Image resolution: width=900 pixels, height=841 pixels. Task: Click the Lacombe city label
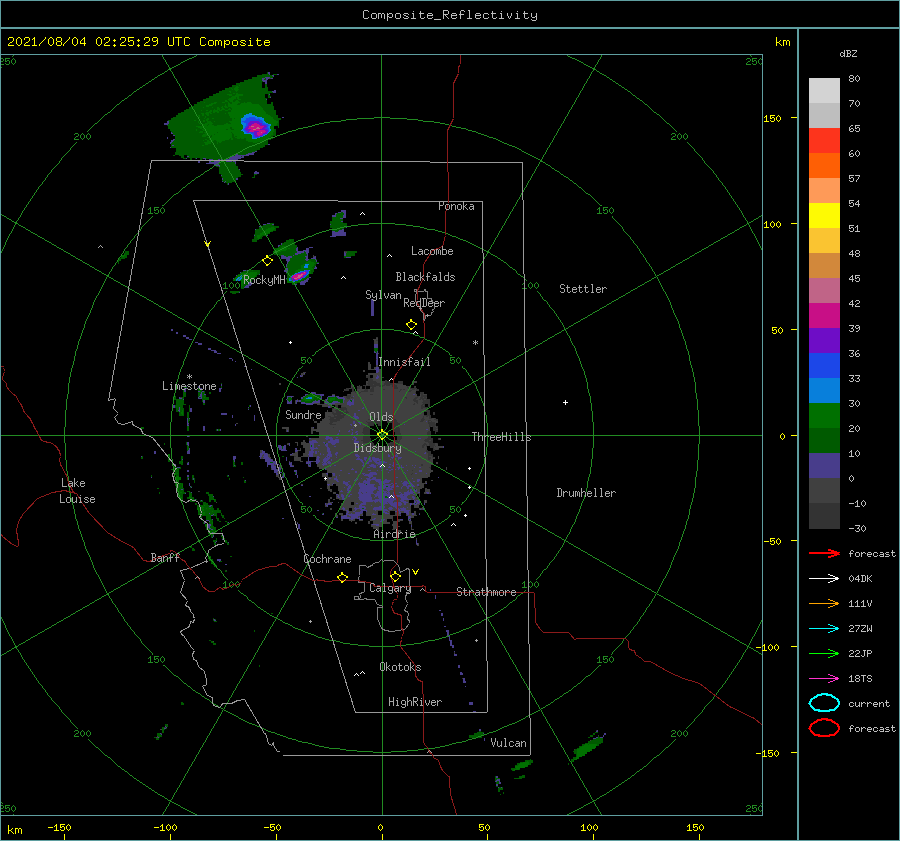(x=432, y=251)
